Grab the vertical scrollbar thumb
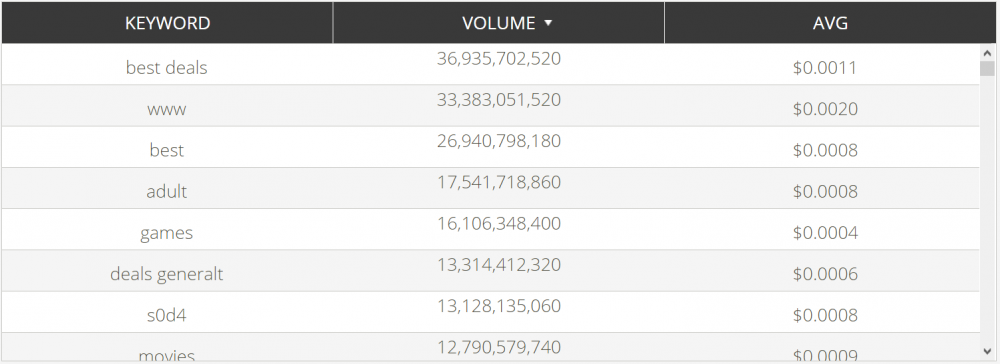 pos(987,69)
